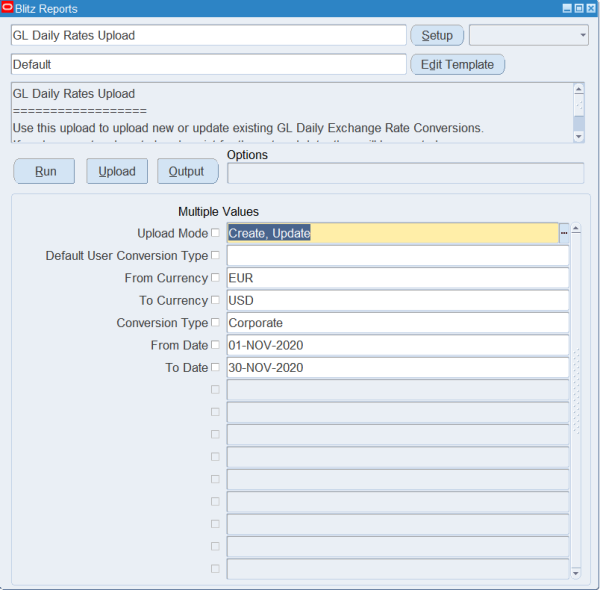This screenshot has width=600, height=590.
Task: Click the To Date field 30-NOV-2020
Action: tap(398, 367)
